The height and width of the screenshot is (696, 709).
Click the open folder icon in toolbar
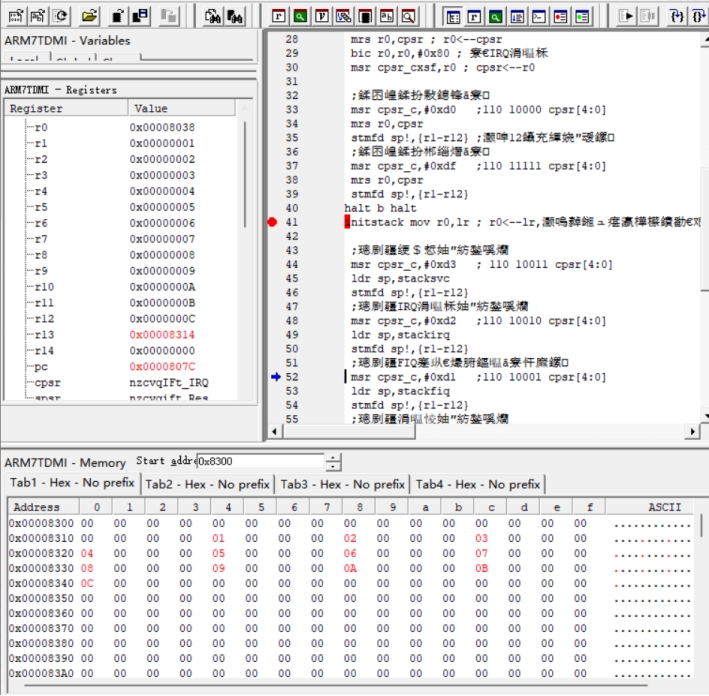tap(89, 16)
